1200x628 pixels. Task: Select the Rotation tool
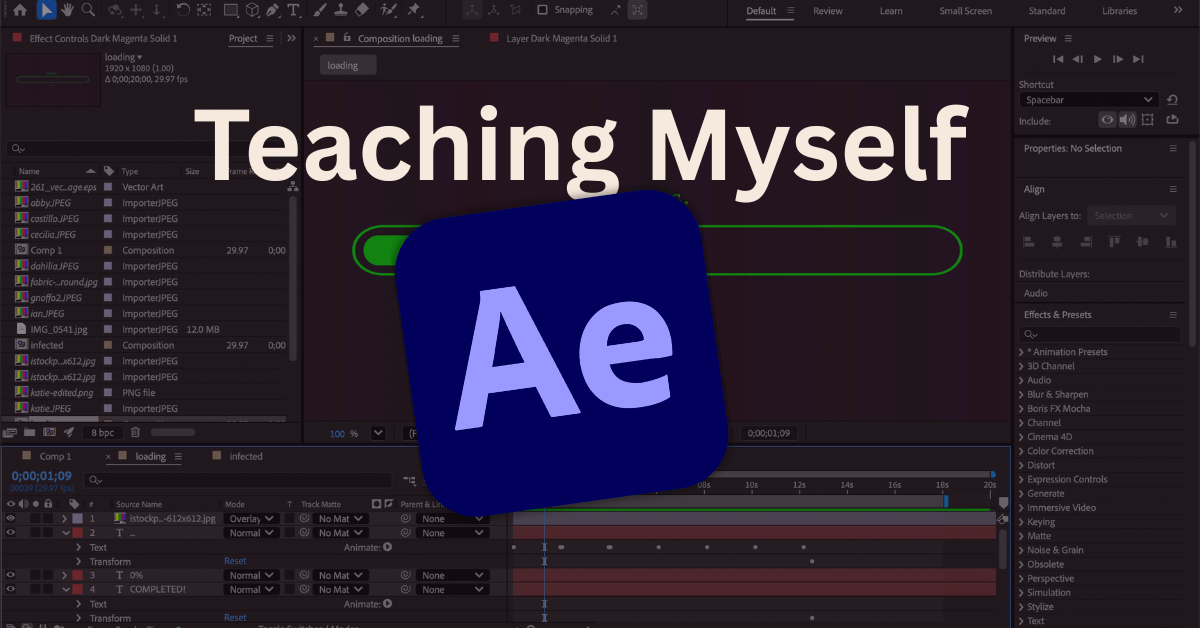(183, 11)
